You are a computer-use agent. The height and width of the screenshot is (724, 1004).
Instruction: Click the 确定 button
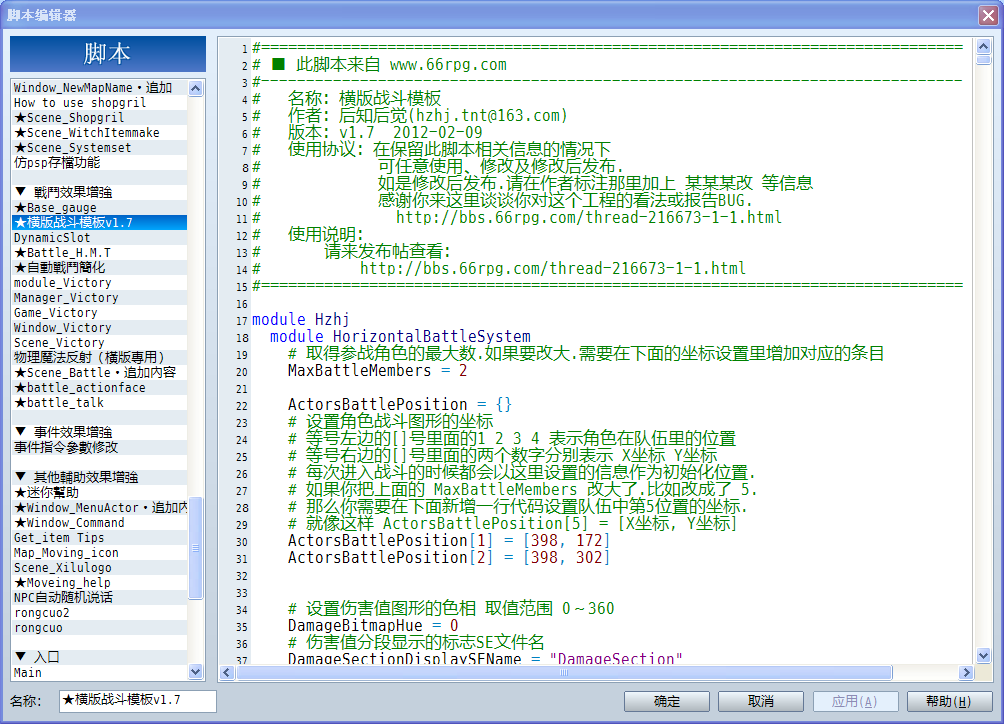667,702
